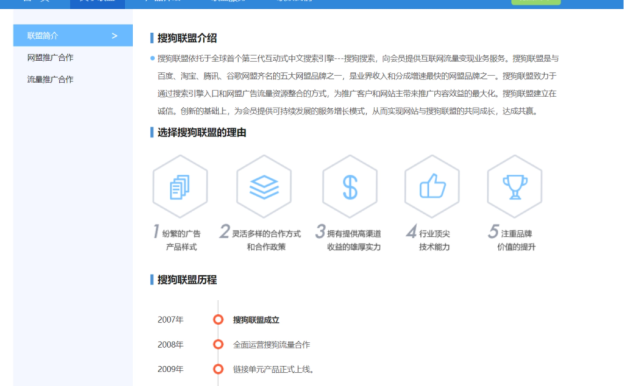Viewport: 626px width, 386px height.
Task: Click the stacked layers icon for 灵活多样的合作方式
Action: (264, 186)
